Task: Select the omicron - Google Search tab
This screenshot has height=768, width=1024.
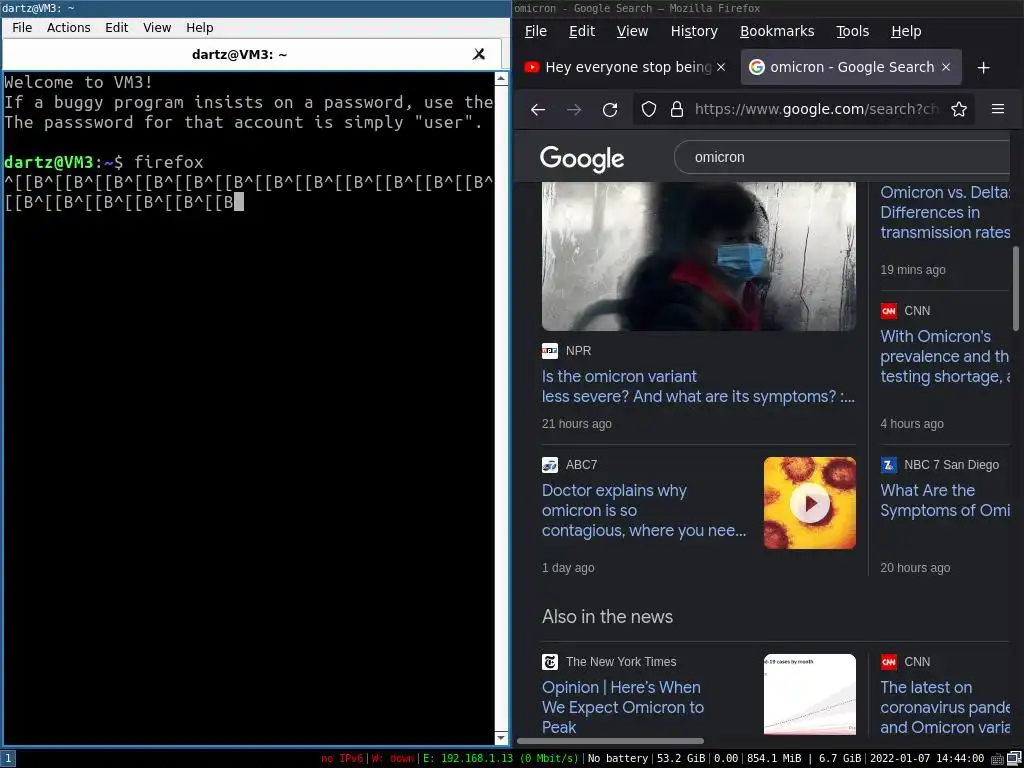Action: tap(851, 67)
